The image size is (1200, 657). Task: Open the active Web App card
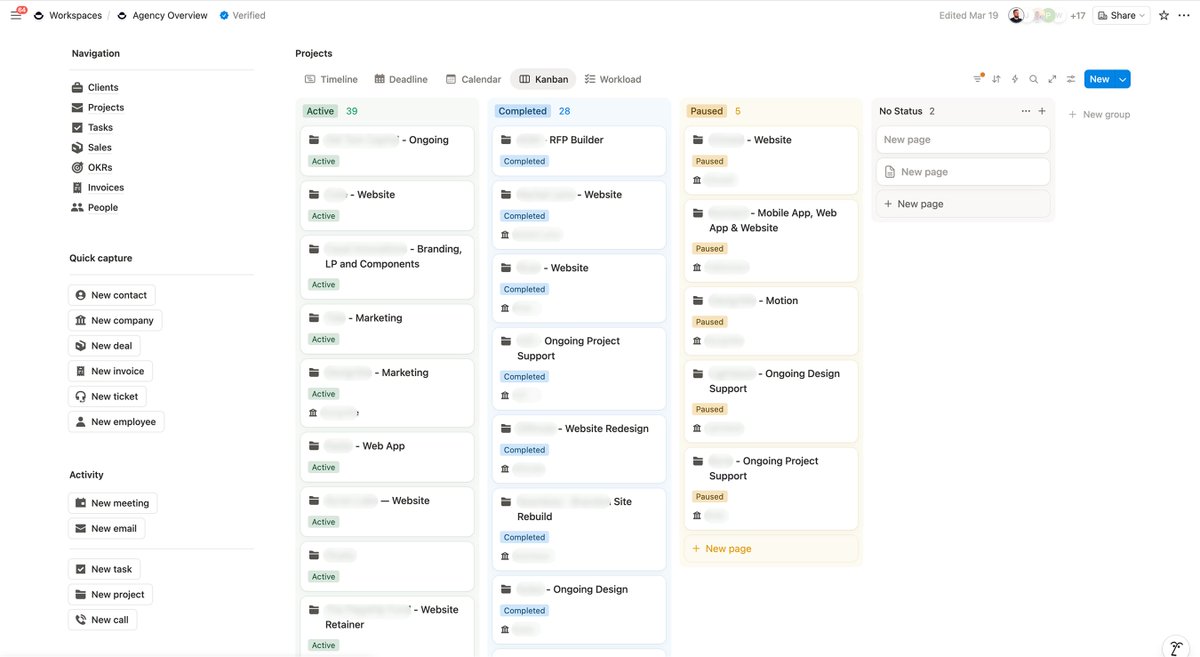(x=386, y=457)
